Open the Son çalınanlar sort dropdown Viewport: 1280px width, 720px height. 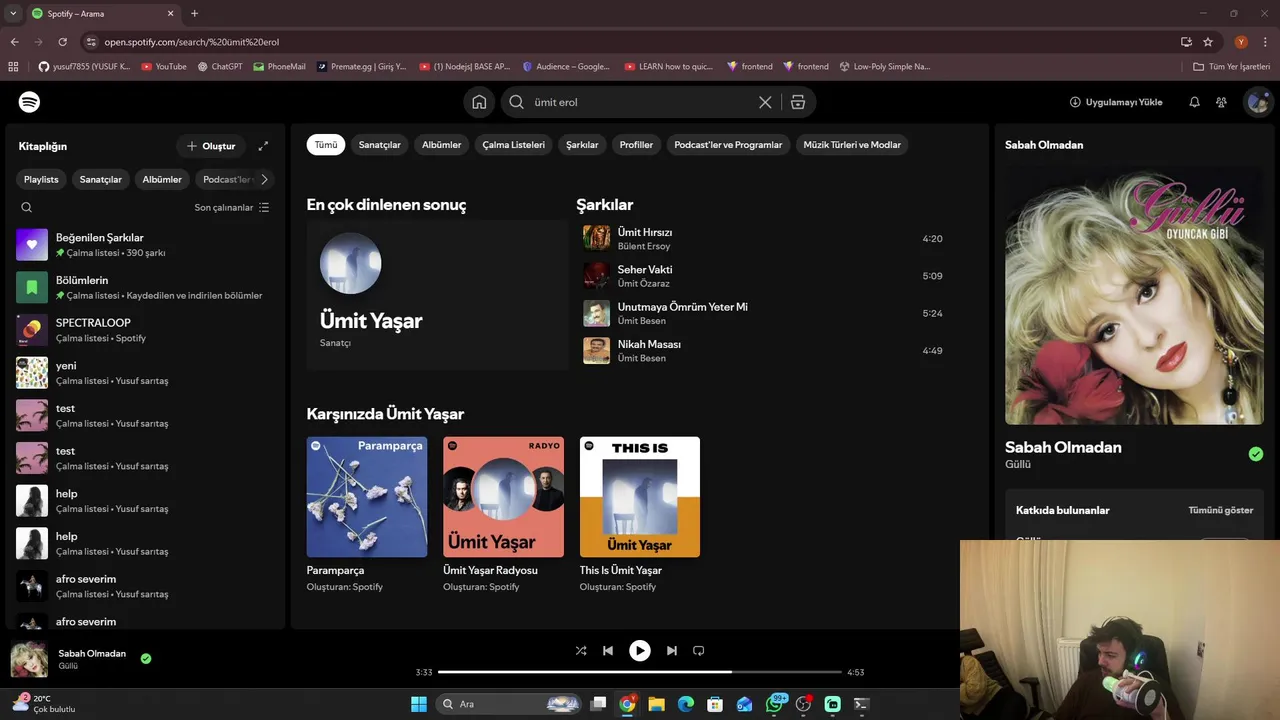(232, 208)
